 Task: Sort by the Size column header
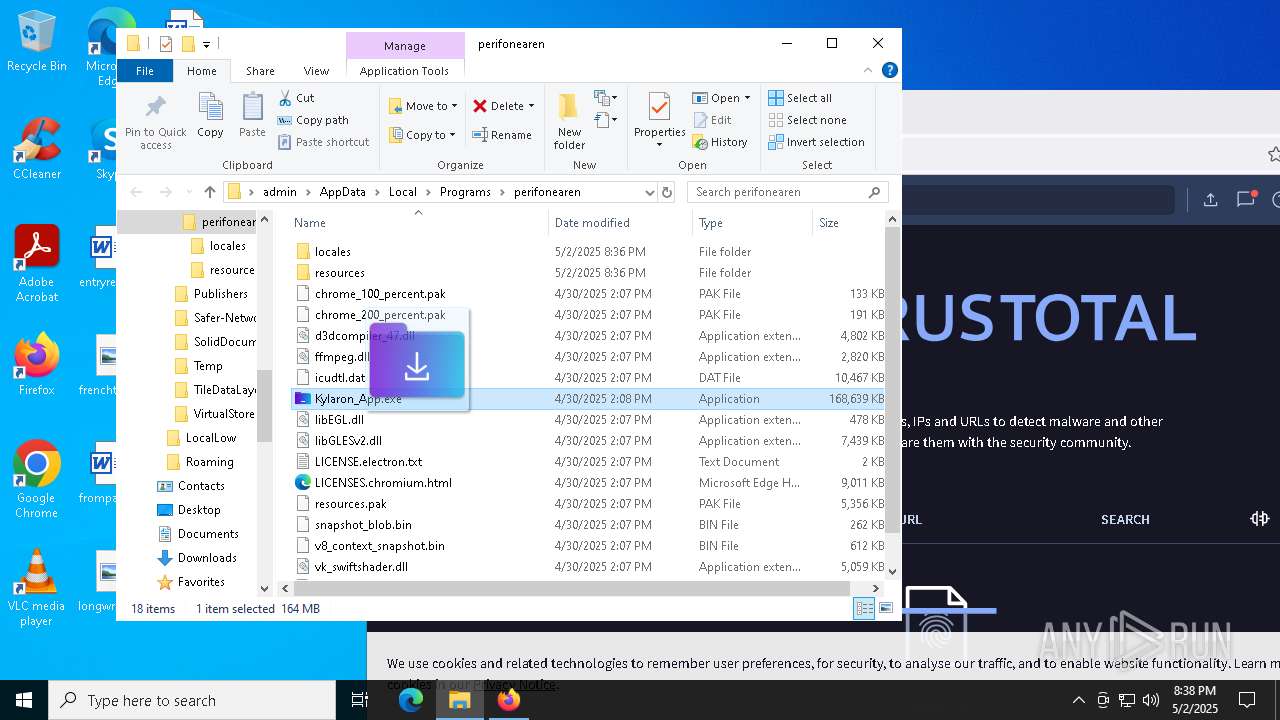coord(848,223)
